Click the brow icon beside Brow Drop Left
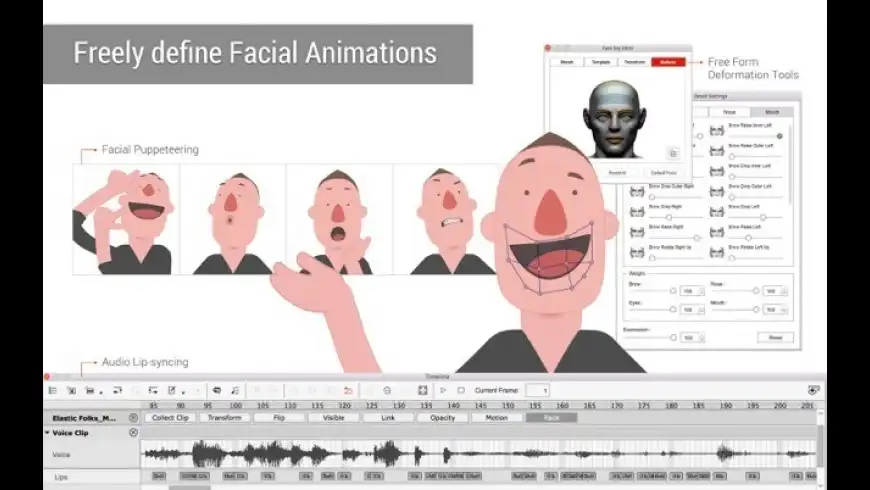The width and height of the screenshot is (870, 490). click(x=717, y=211)
